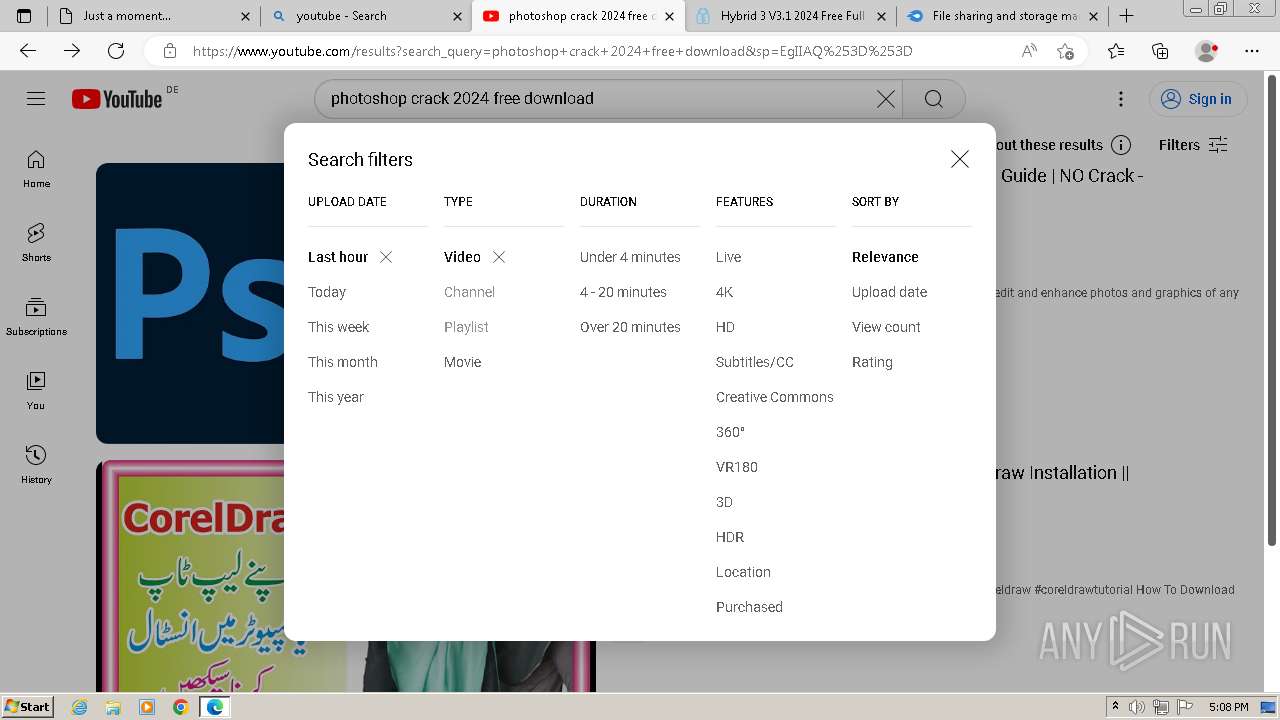The height and width of the screenshot is (720, 1280).
Task: Open the You section in sidebar
Action: [36, 391]
